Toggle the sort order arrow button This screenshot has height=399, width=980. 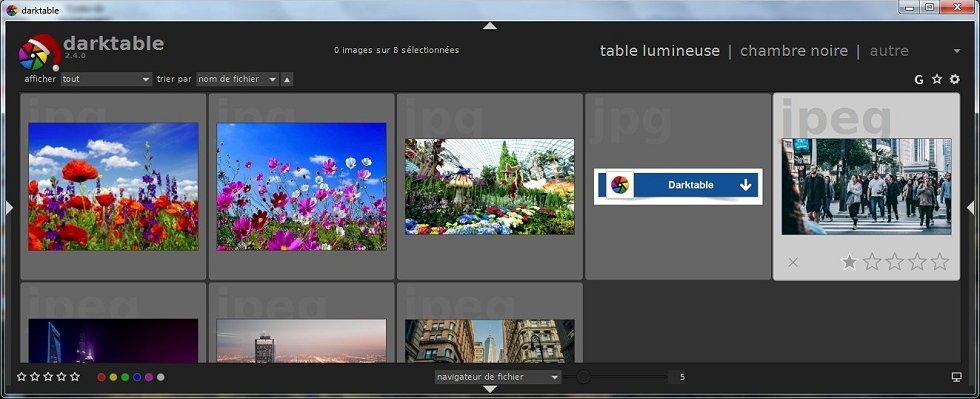[287, 79]
